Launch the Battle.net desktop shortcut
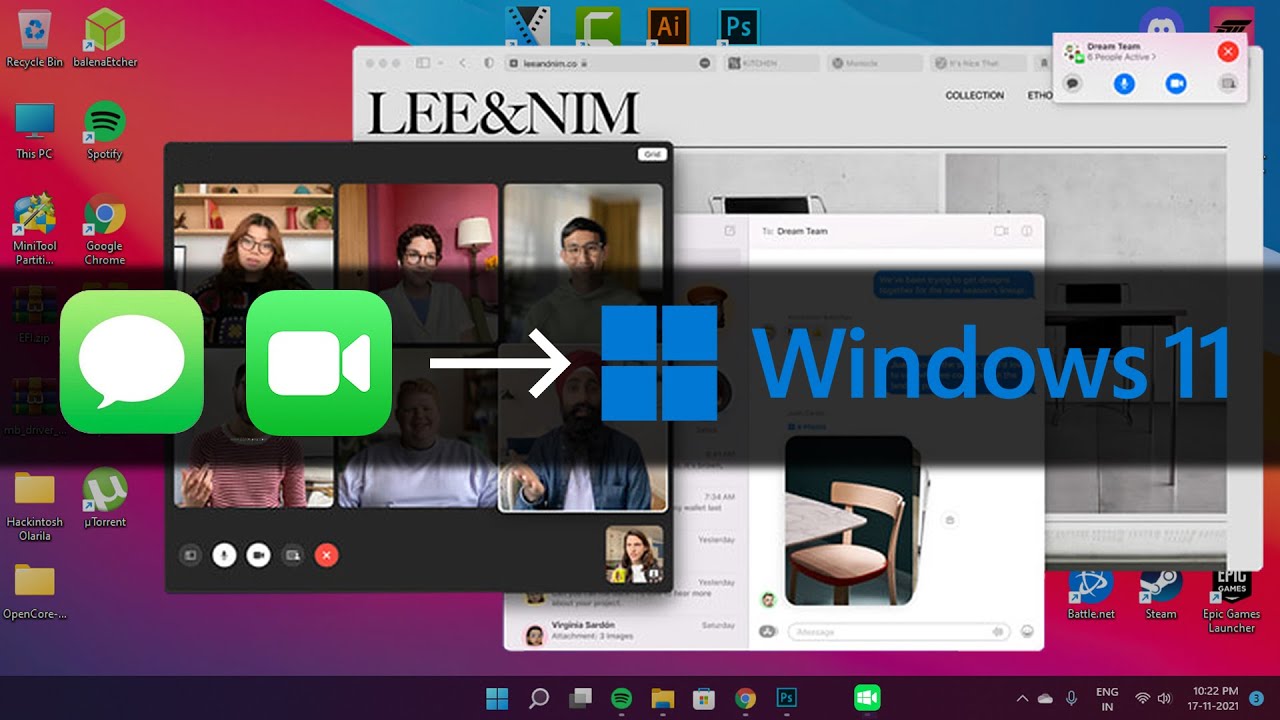This screenshot has height=720, width=1280. click(x=1091, y=594)
